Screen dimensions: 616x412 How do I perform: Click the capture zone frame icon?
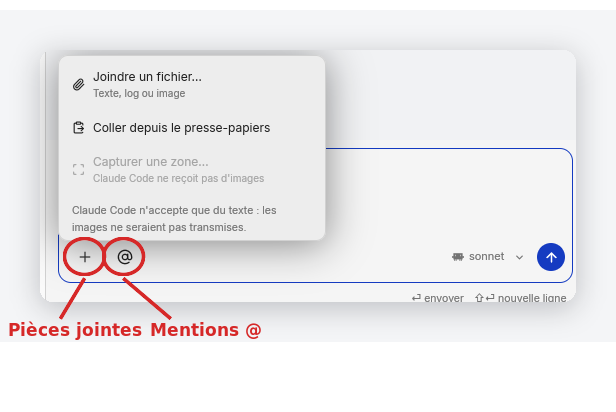coord(79,169)
